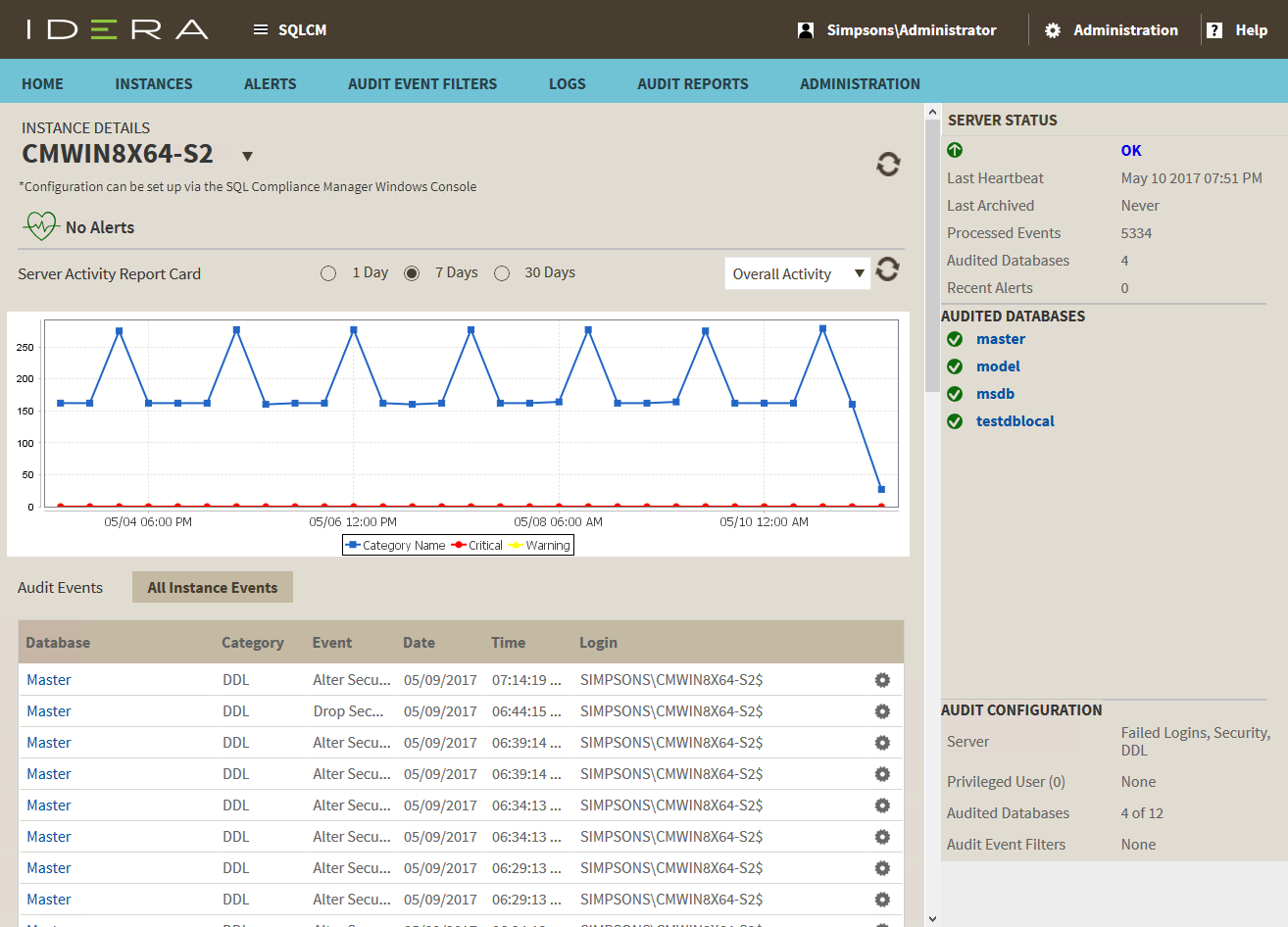The width and height of the screenshot is (1288, 927).
Task: Open the testdblocal audited database link
Action: click(1015, 421)
